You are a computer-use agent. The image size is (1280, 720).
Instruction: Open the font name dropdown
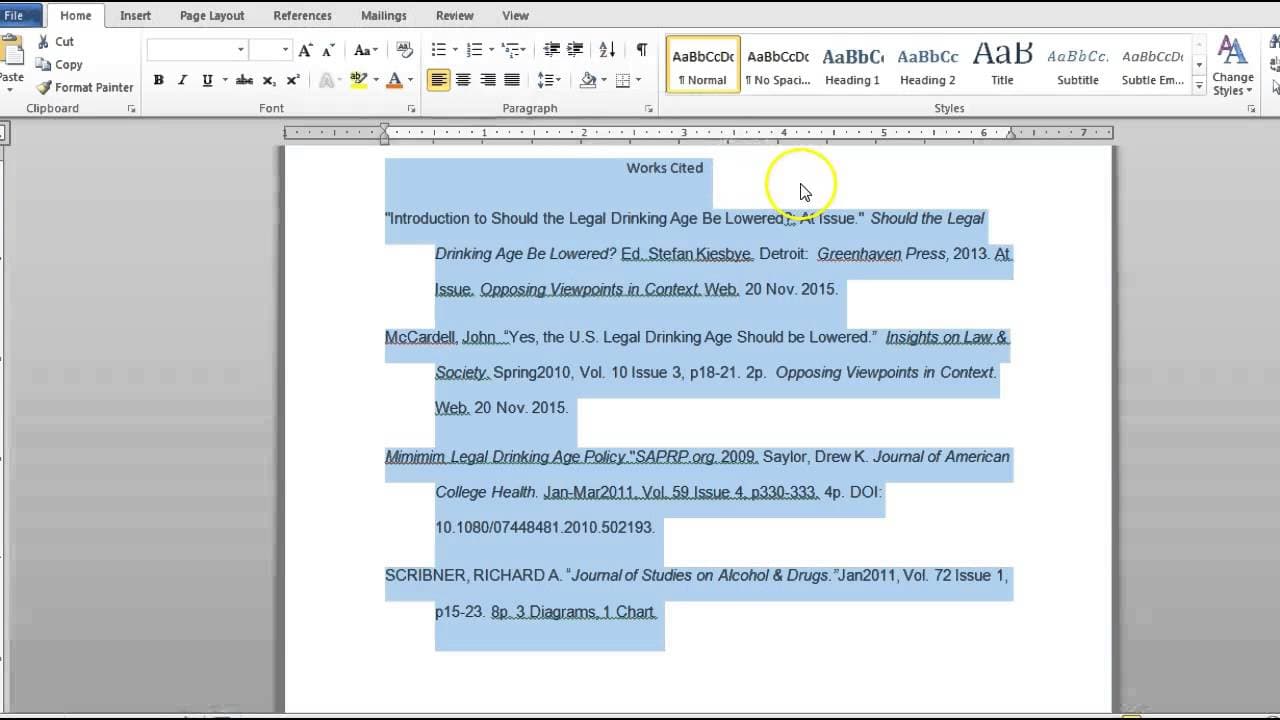tap(240, 50)
